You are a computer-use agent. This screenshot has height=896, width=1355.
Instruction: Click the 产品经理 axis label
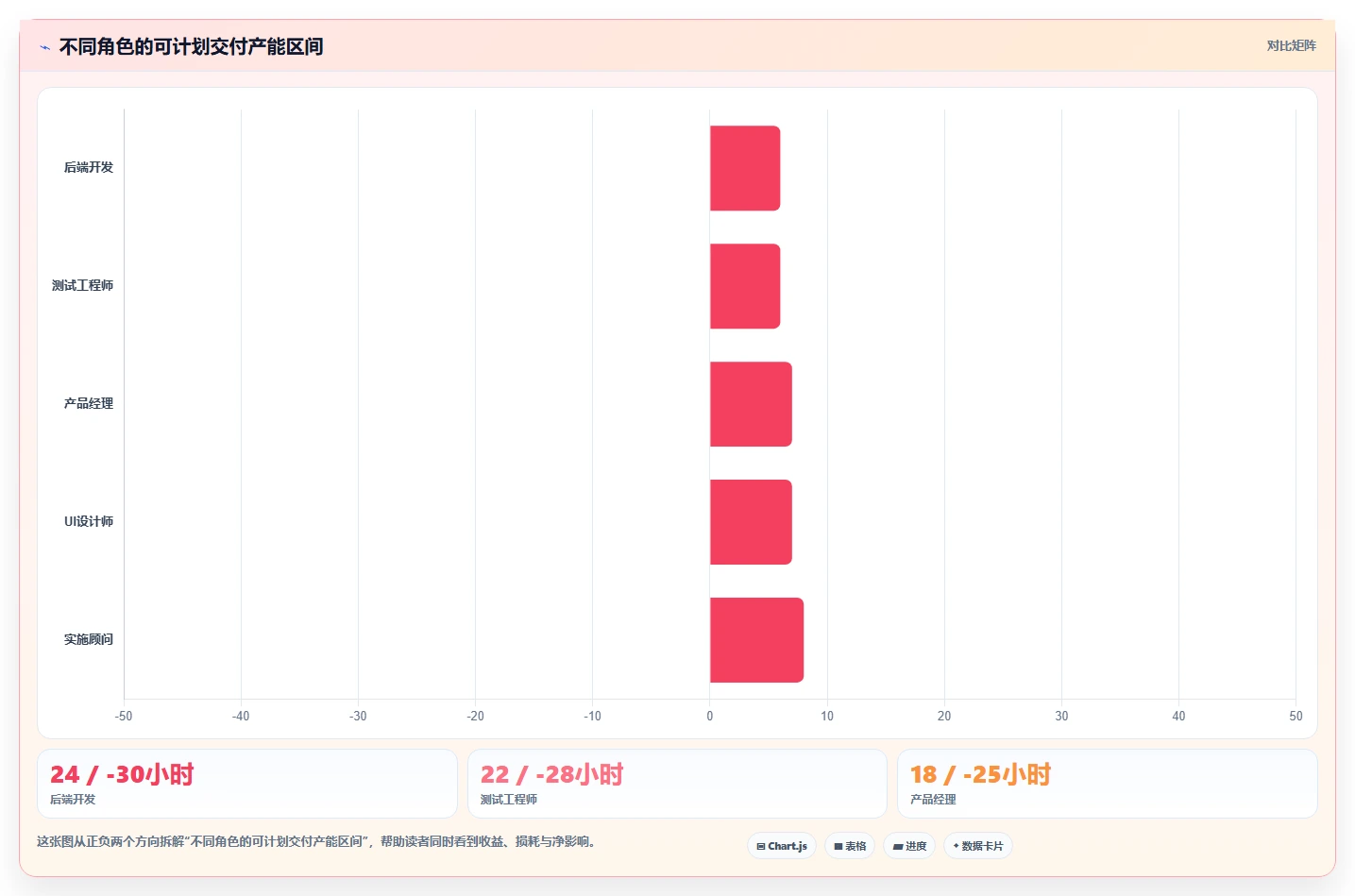click(x=89, y=403)
